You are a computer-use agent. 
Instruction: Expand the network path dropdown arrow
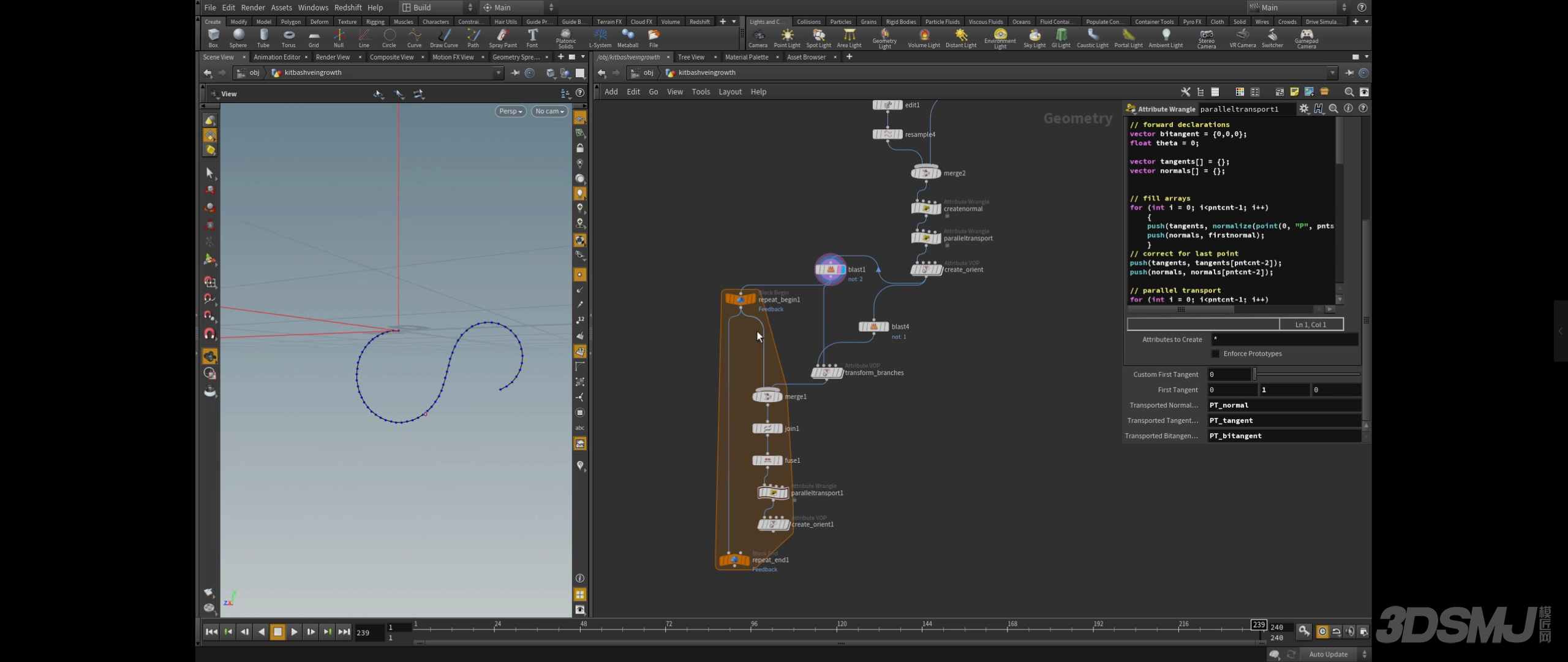coord(1332,73)
